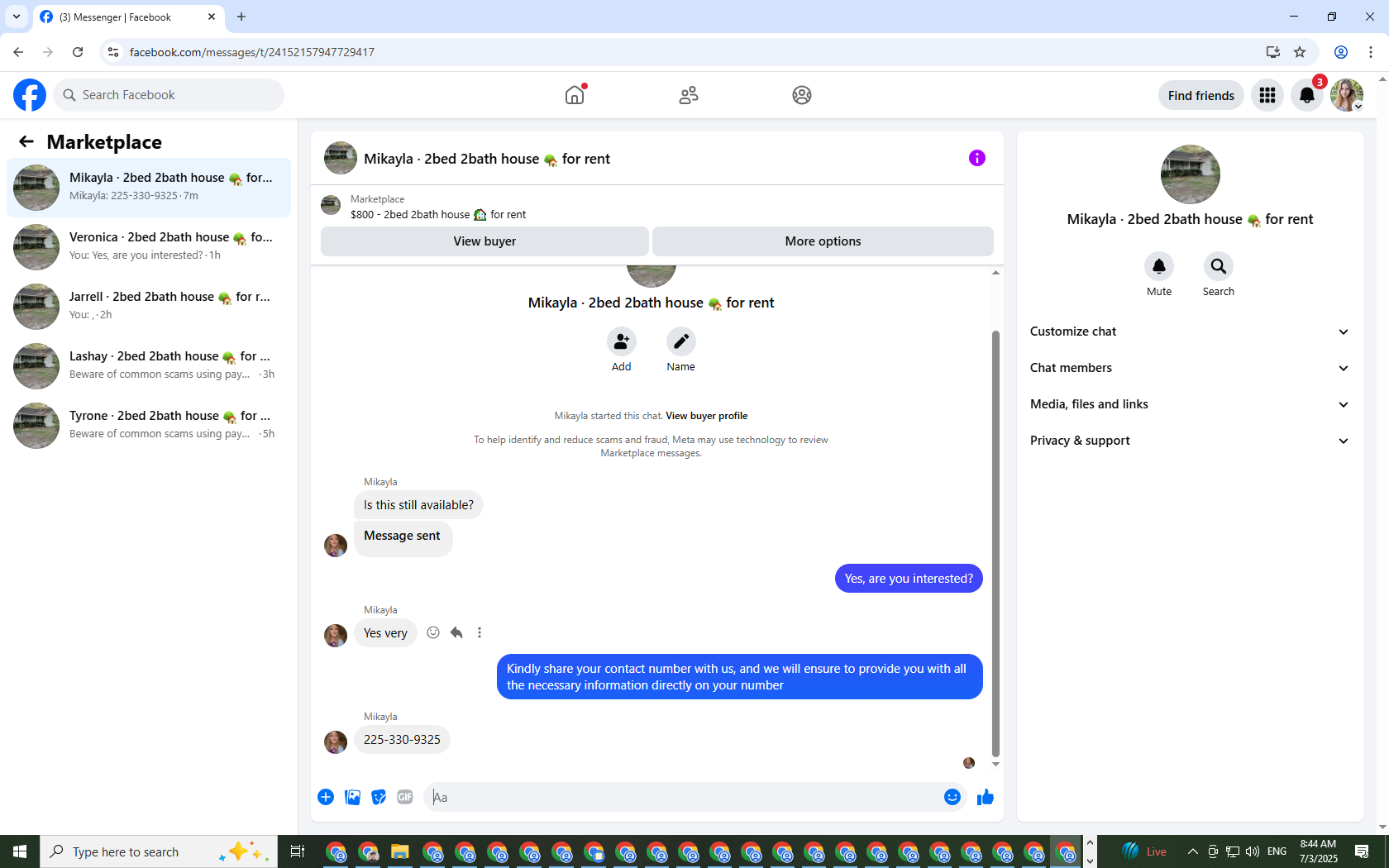
Task: Expand Media, files and links section
Action: [1190, 404]
